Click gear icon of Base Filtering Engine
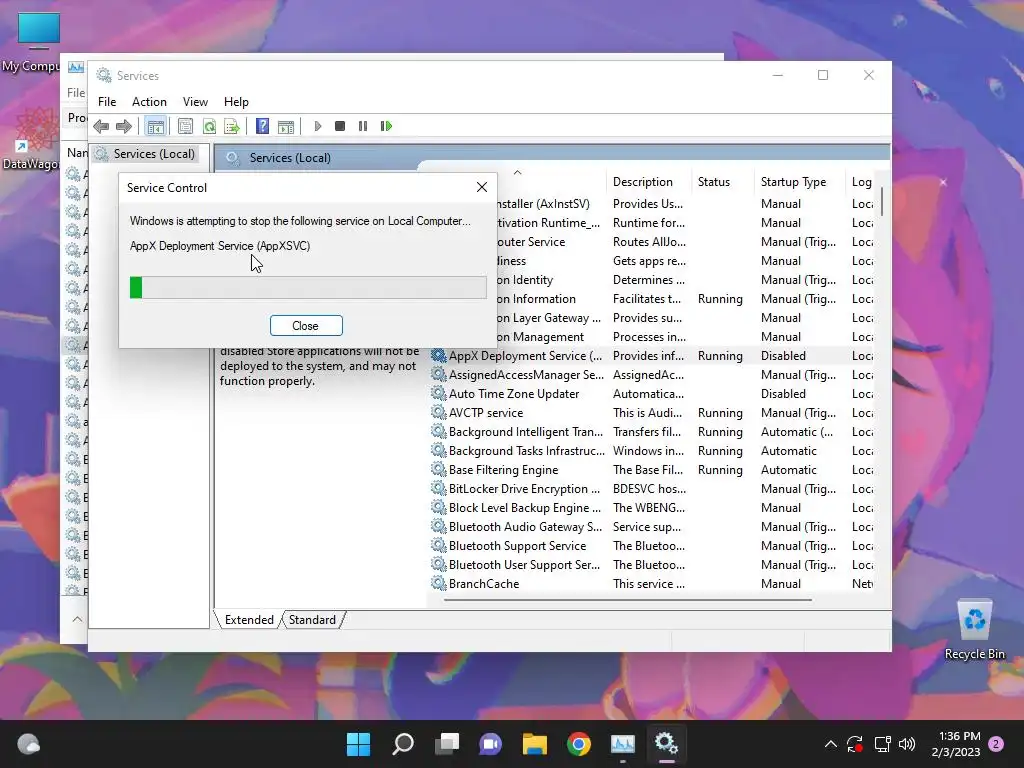The height and width of the screenshot is (768, 1024). (438, 469)
